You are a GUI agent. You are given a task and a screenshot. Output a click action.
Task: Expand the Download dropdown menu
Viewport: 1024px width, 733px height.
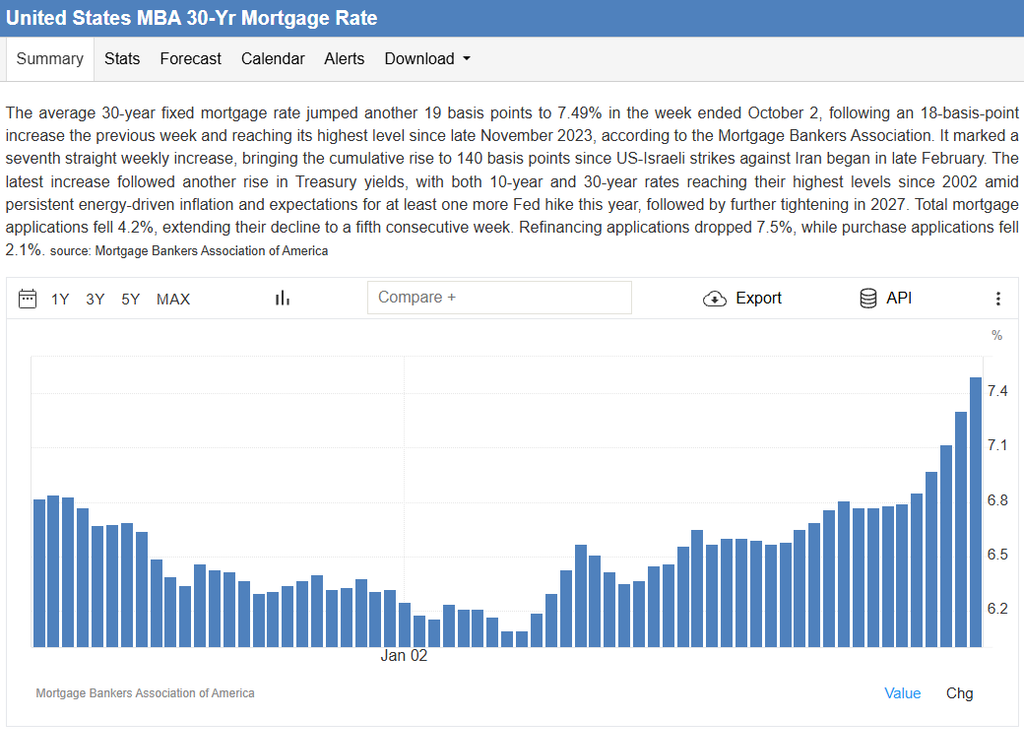(x=427, y=59)
